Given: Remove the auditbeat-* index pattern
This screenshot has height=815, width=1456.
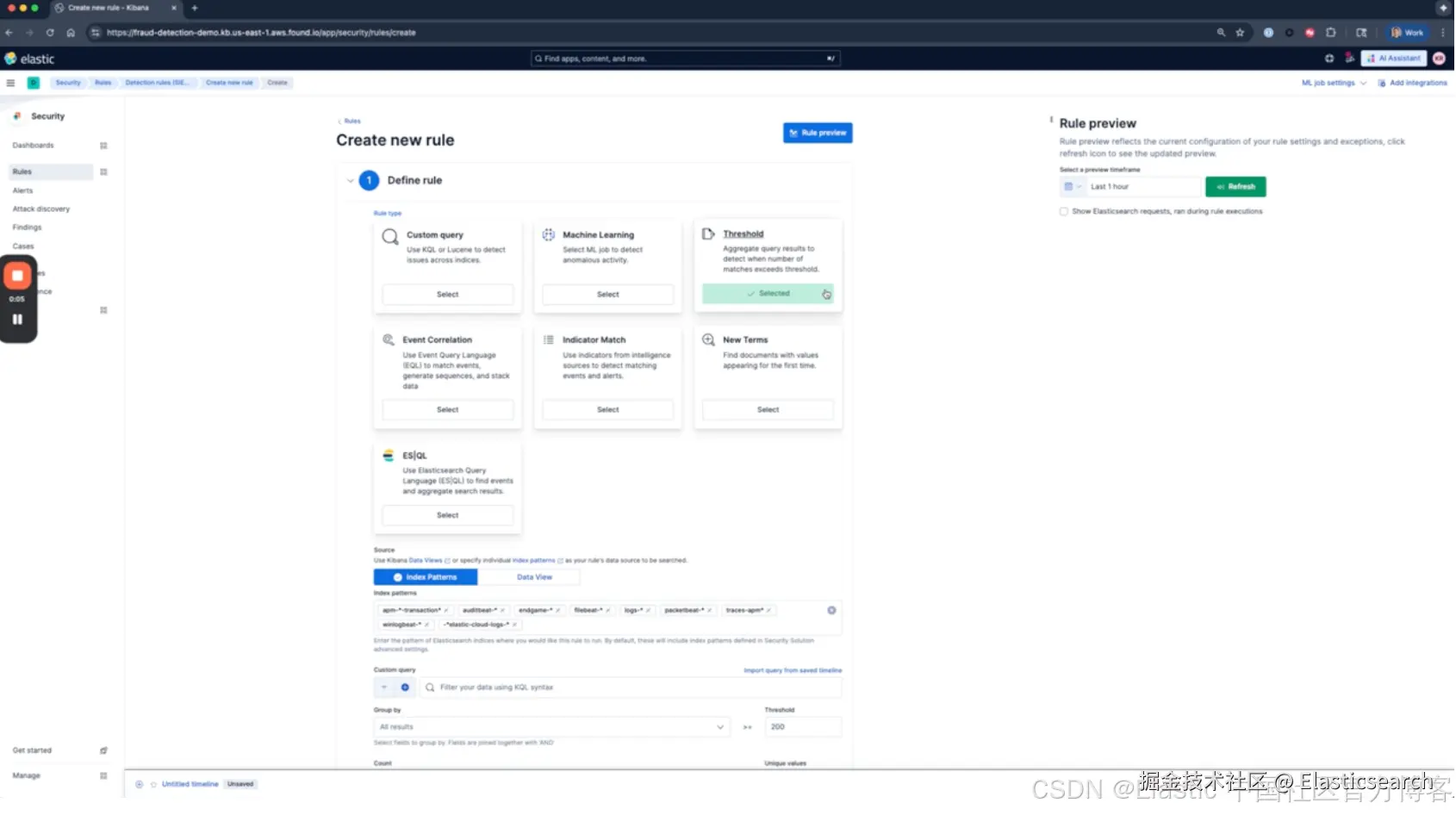Looking at the screenshot, I should coord(502,611).
